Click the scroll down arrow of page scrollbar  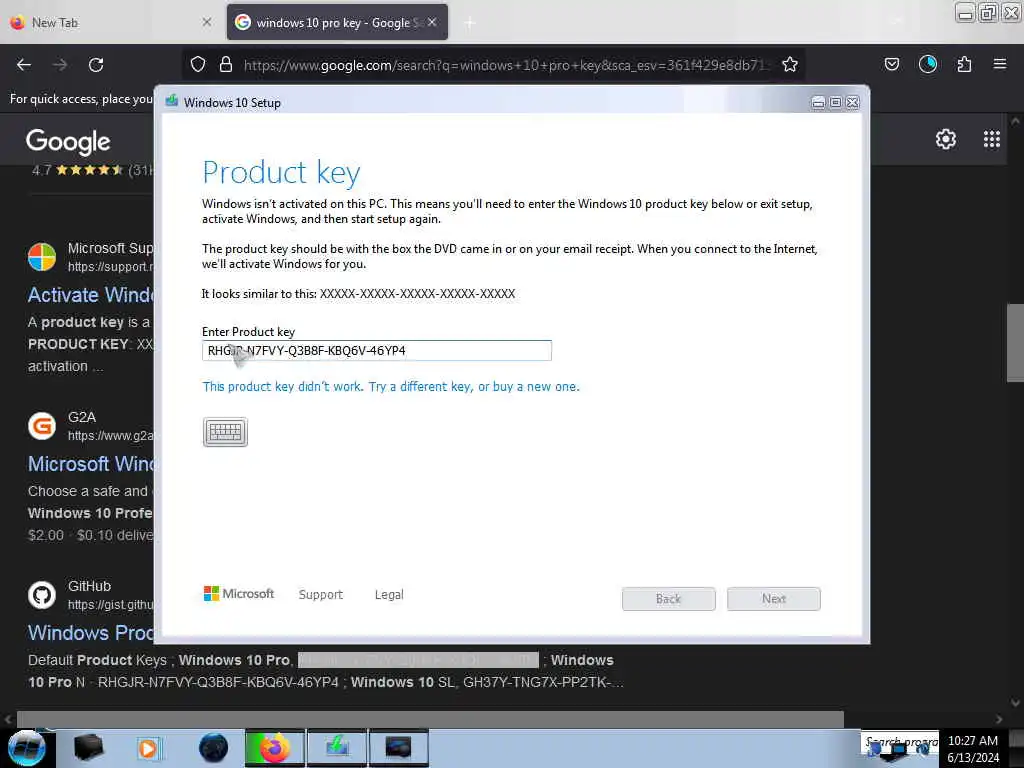click(x=1015, y=703)
